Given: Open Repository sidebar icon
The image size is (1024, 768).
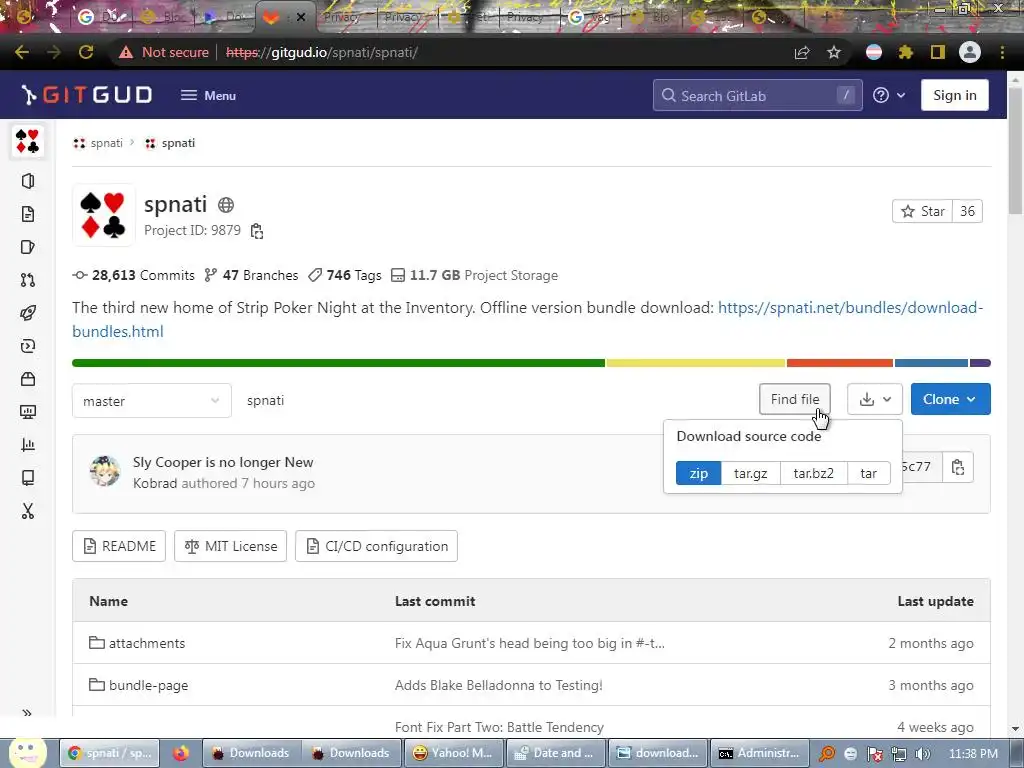Looking at the screenshot, I should 27,214.
